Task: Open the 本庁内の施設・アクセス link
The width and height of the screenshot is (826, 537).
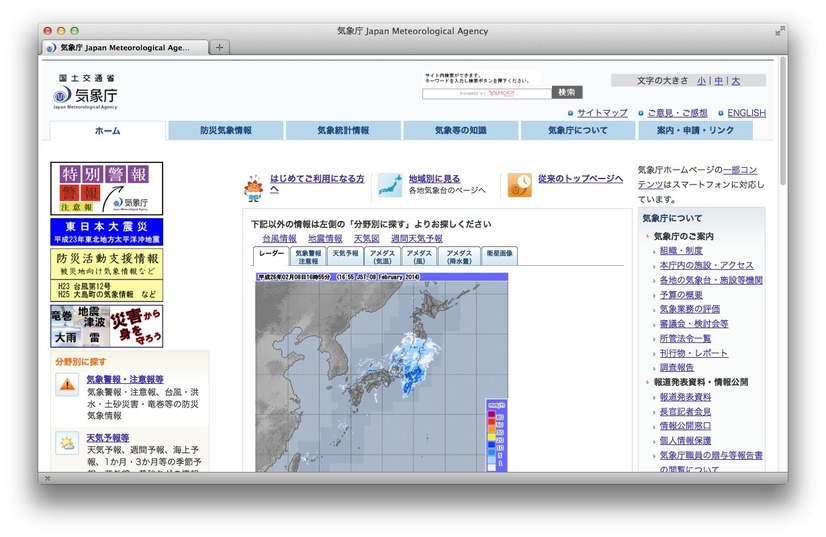Action: (x=706, y=266)
